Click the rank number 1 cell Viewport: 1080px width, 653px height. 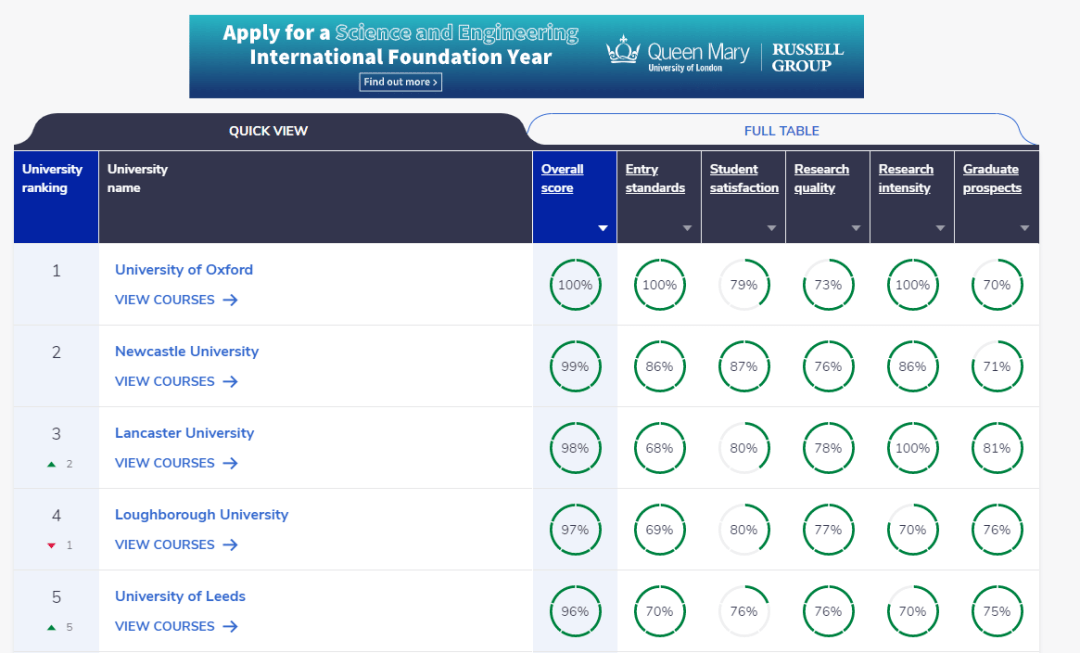[56, 284]
